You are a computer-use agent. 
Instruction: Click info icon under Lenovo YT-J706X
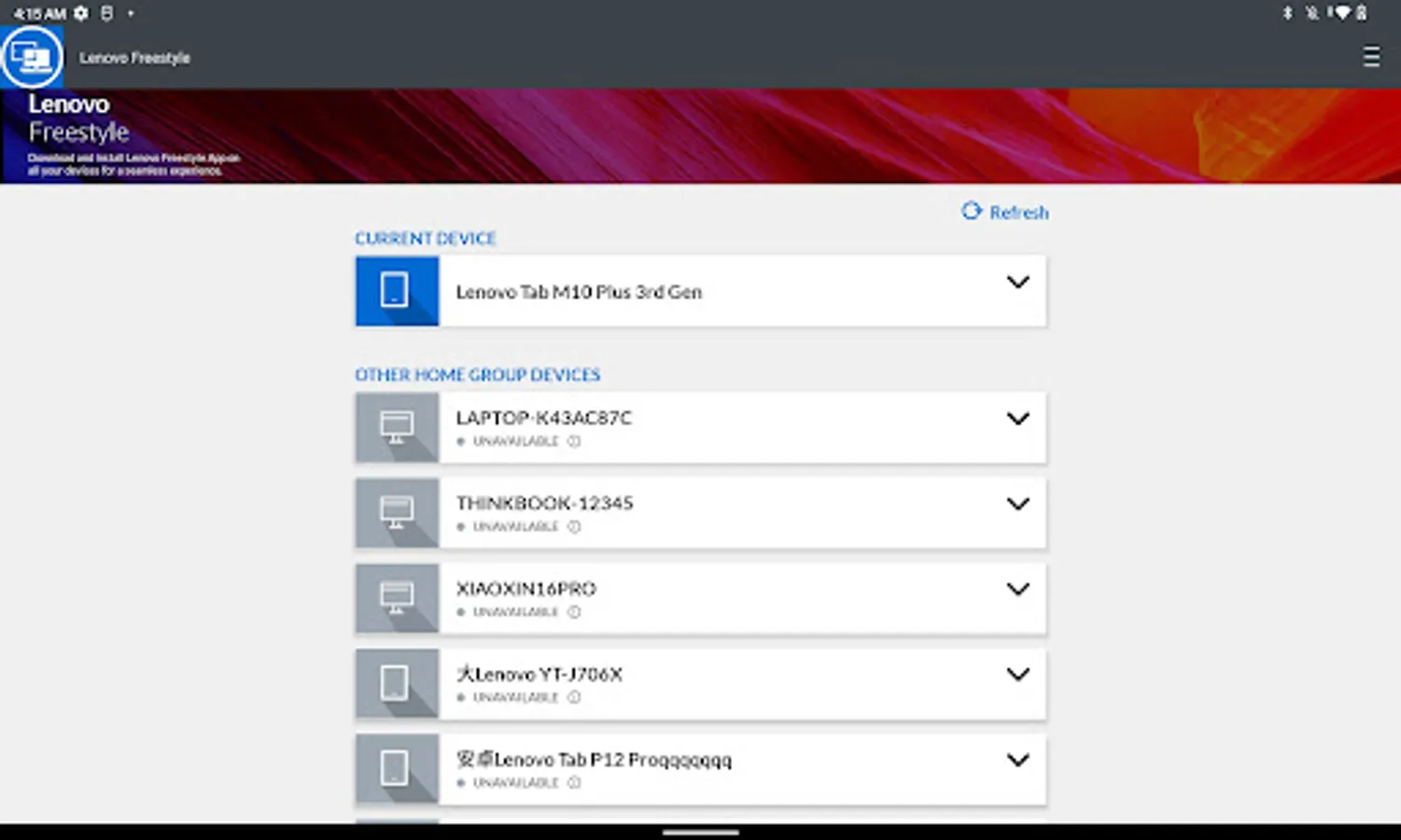pos(574,697)
